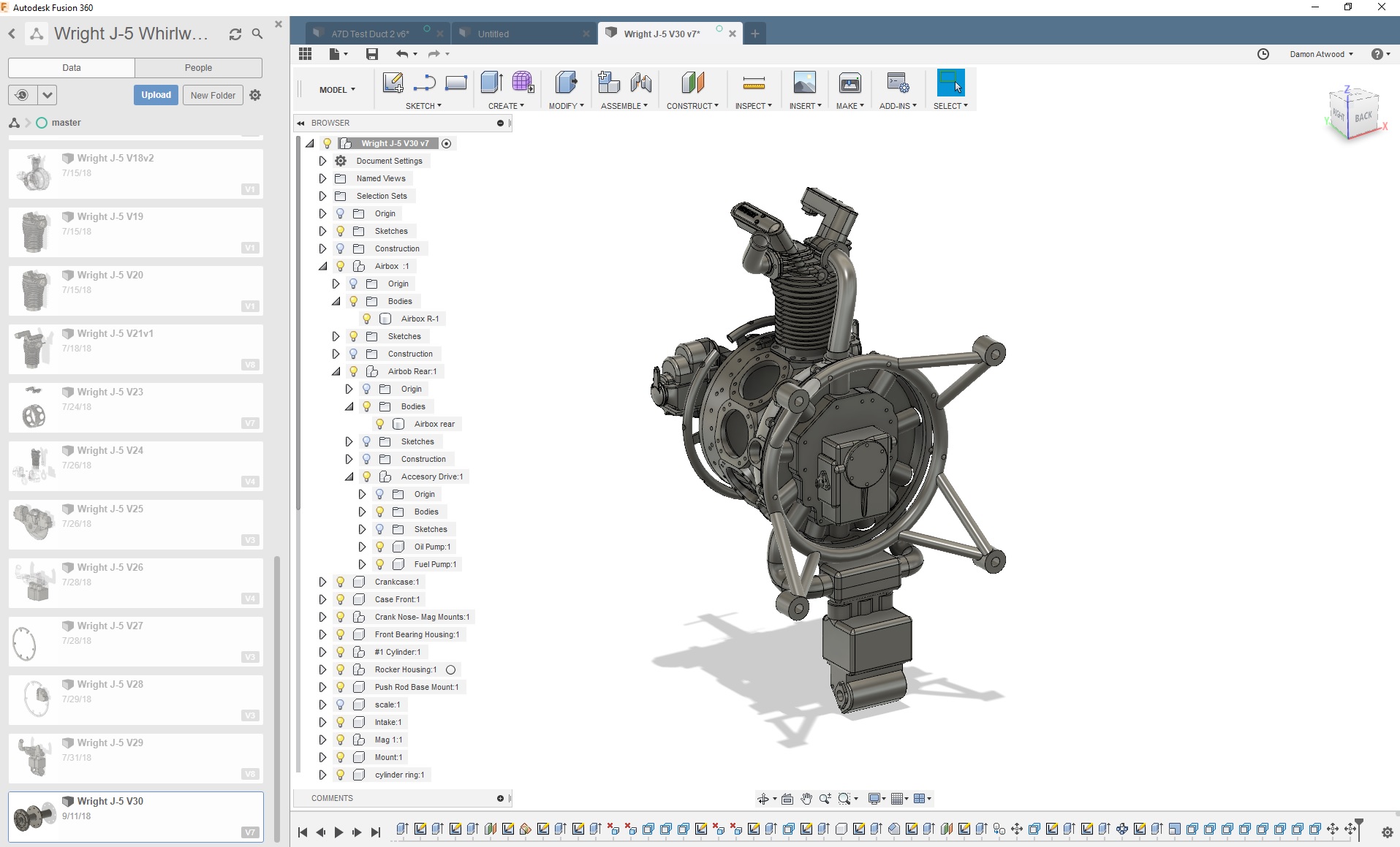The image size is (1400, 847).
Task: Click the Pan hand navigation tool
Action: (x=806, y=799)
